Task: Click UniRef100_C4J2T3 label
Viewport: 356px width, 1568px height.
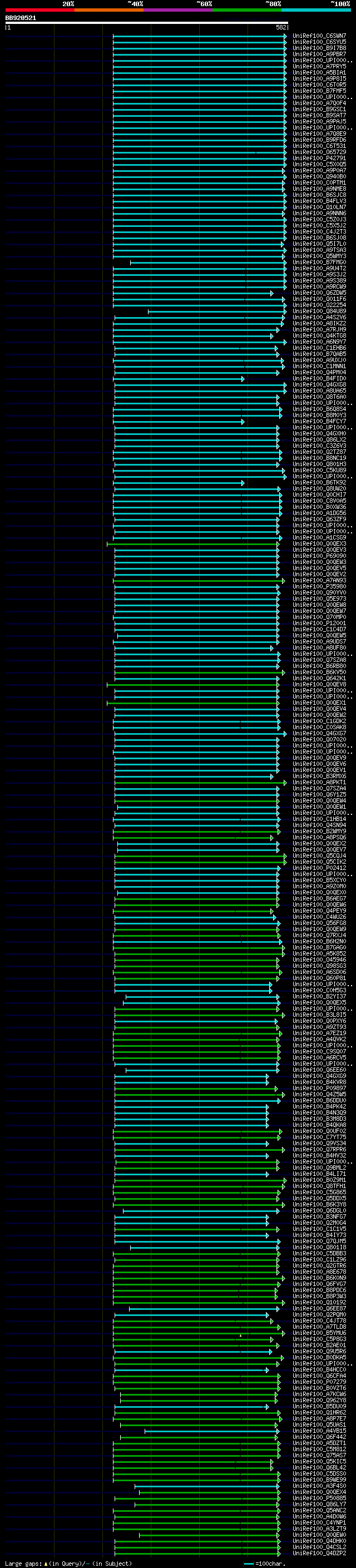Action: (319, 231)
